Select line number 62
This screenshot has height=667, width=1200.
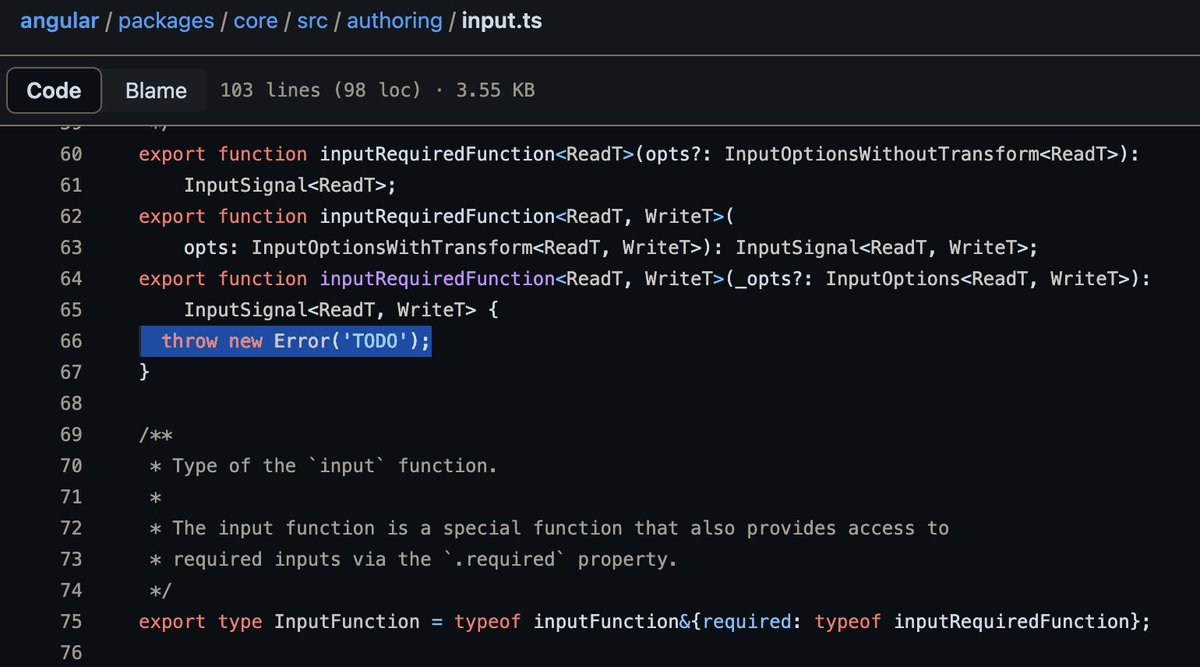coord(71,216)
